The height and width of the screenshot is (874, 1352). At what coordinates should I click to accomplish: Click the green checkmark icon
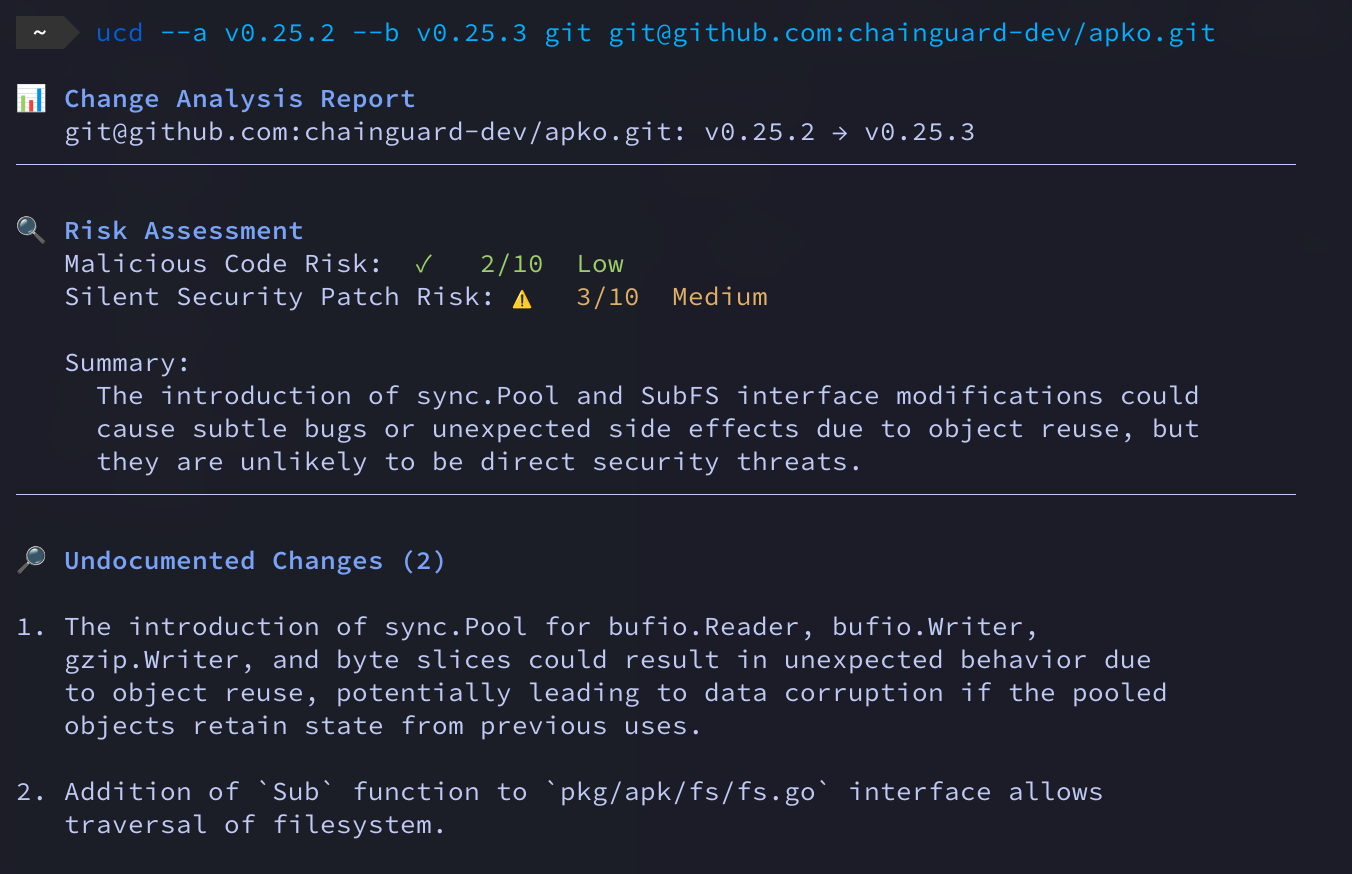[x=424, y=264]
